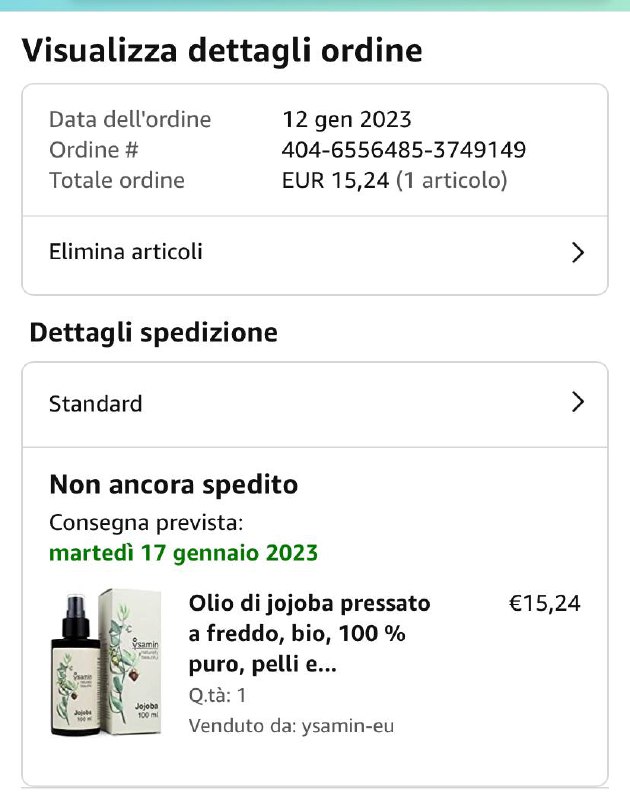This screenshot has width=630, height=800.
Task: Tap the Elimina articoli row label
Action: click(x=126, y=252)
